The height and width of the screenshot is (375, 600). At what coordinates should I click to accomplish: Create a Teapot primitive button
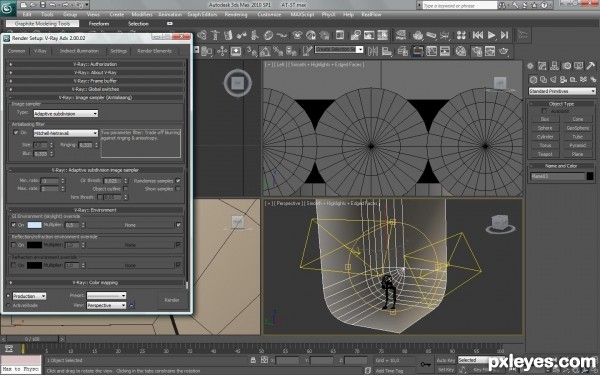[x=545, y=154]
